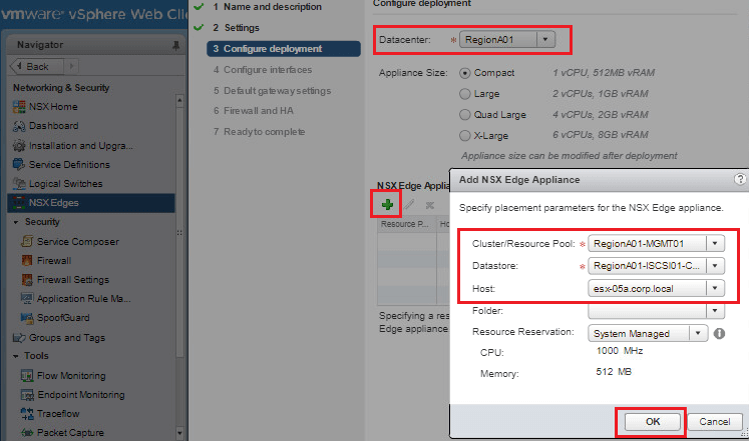Click the pencil edit appliance icon

pos(409,205)
